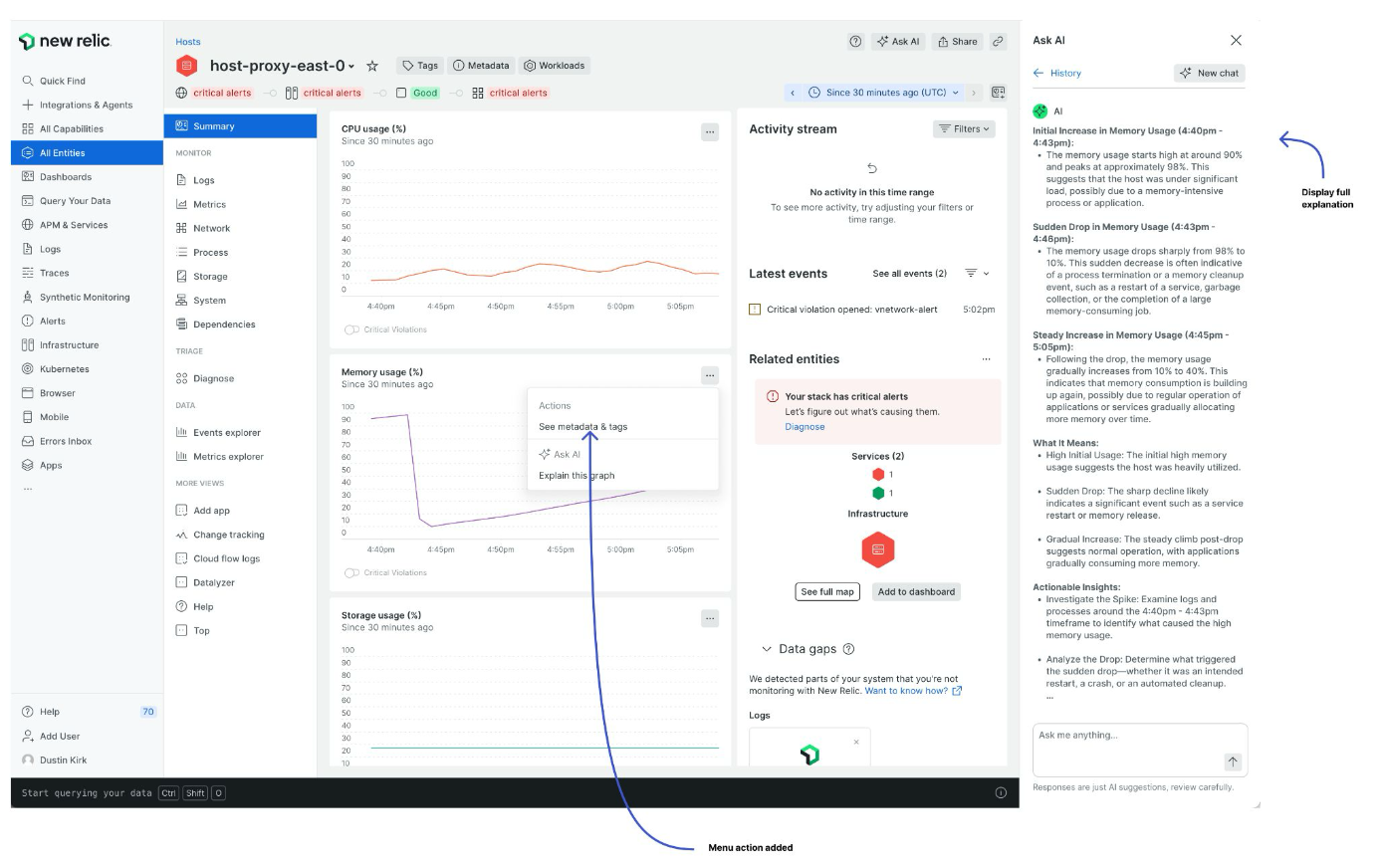Open Diagnose under Triage
The image size is (1384, 868).
point(205,378)
